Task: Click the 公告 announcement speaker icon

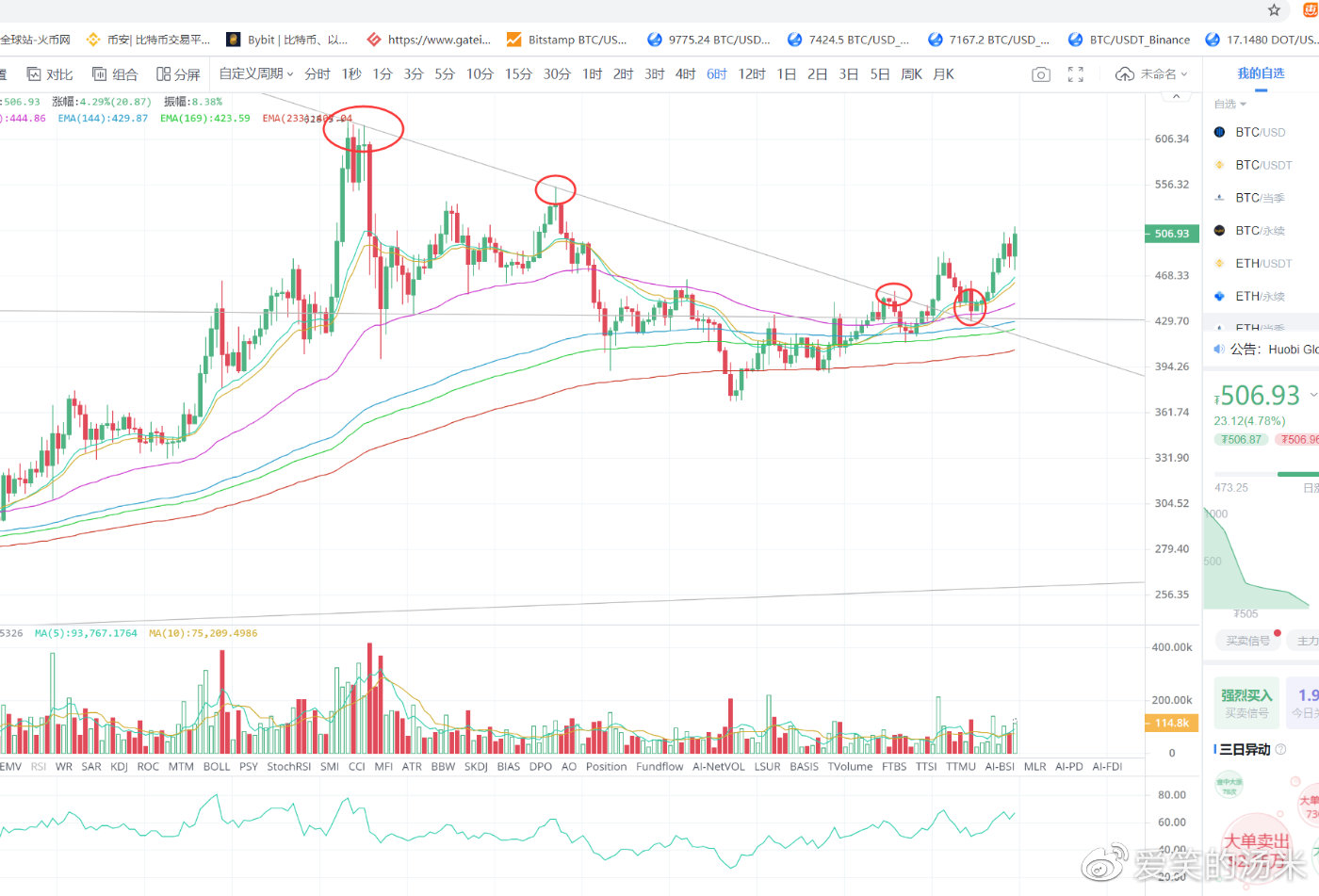Action: [1219, 350]
